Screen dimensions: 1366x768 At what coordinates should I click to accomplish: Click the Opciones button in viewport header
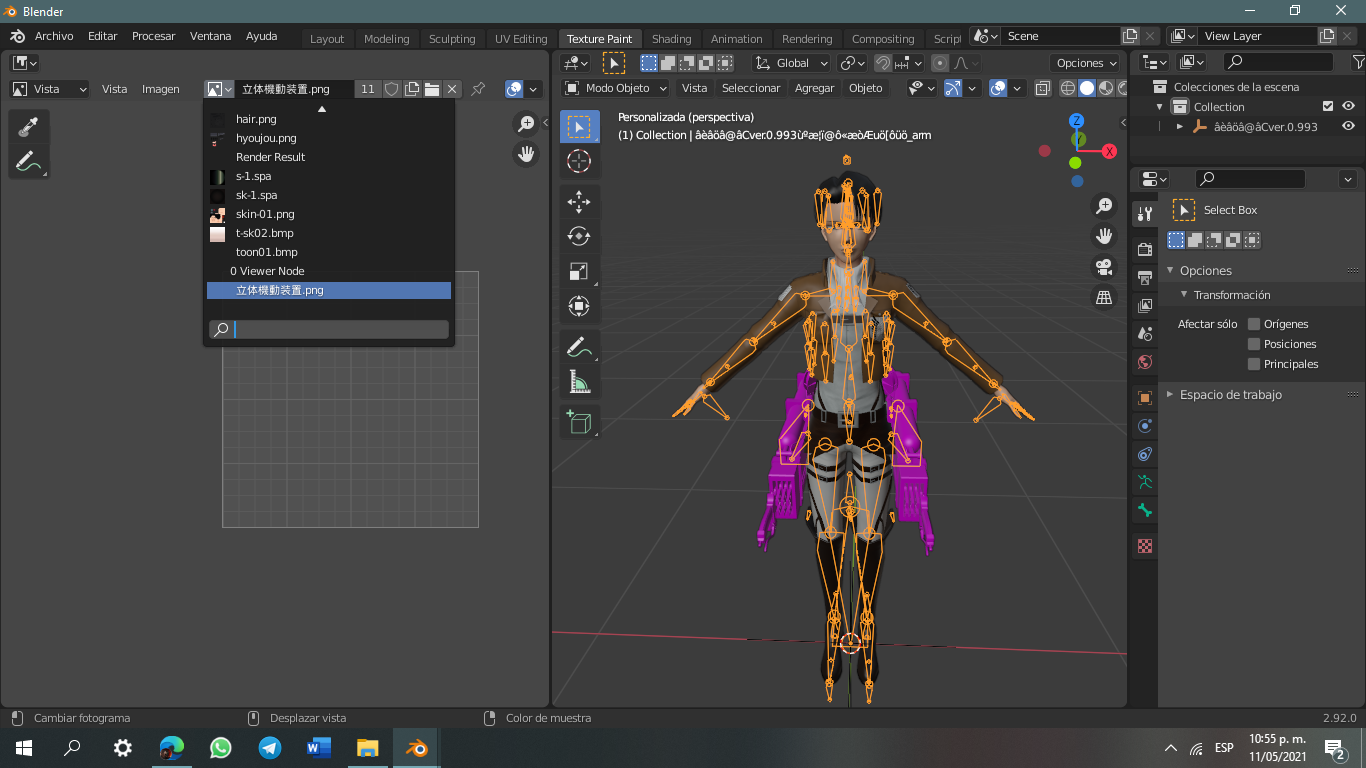[1087, 63]
